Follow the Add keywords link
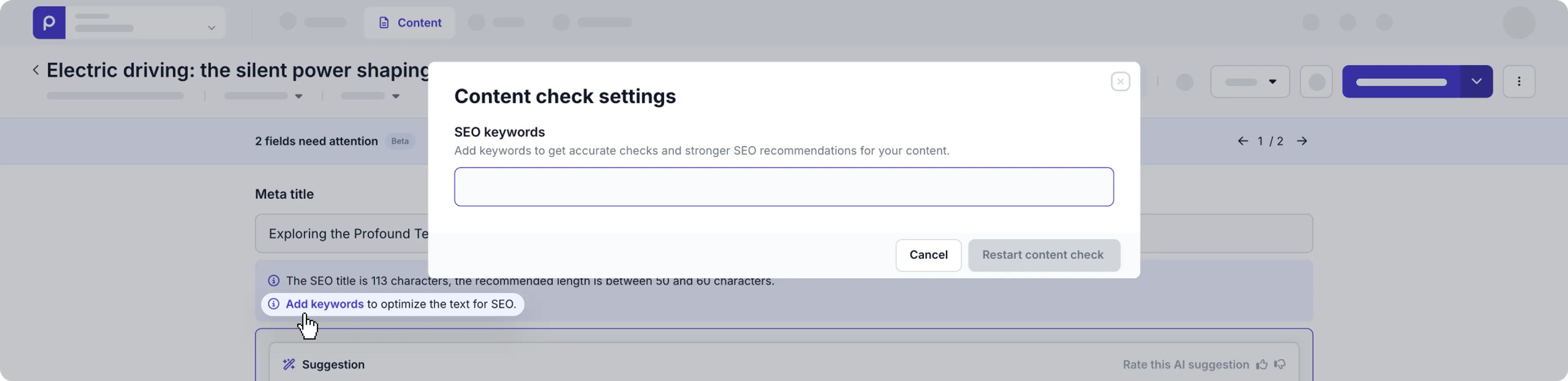Screen dimensions: 1568x381 click(x=325, y=304)
